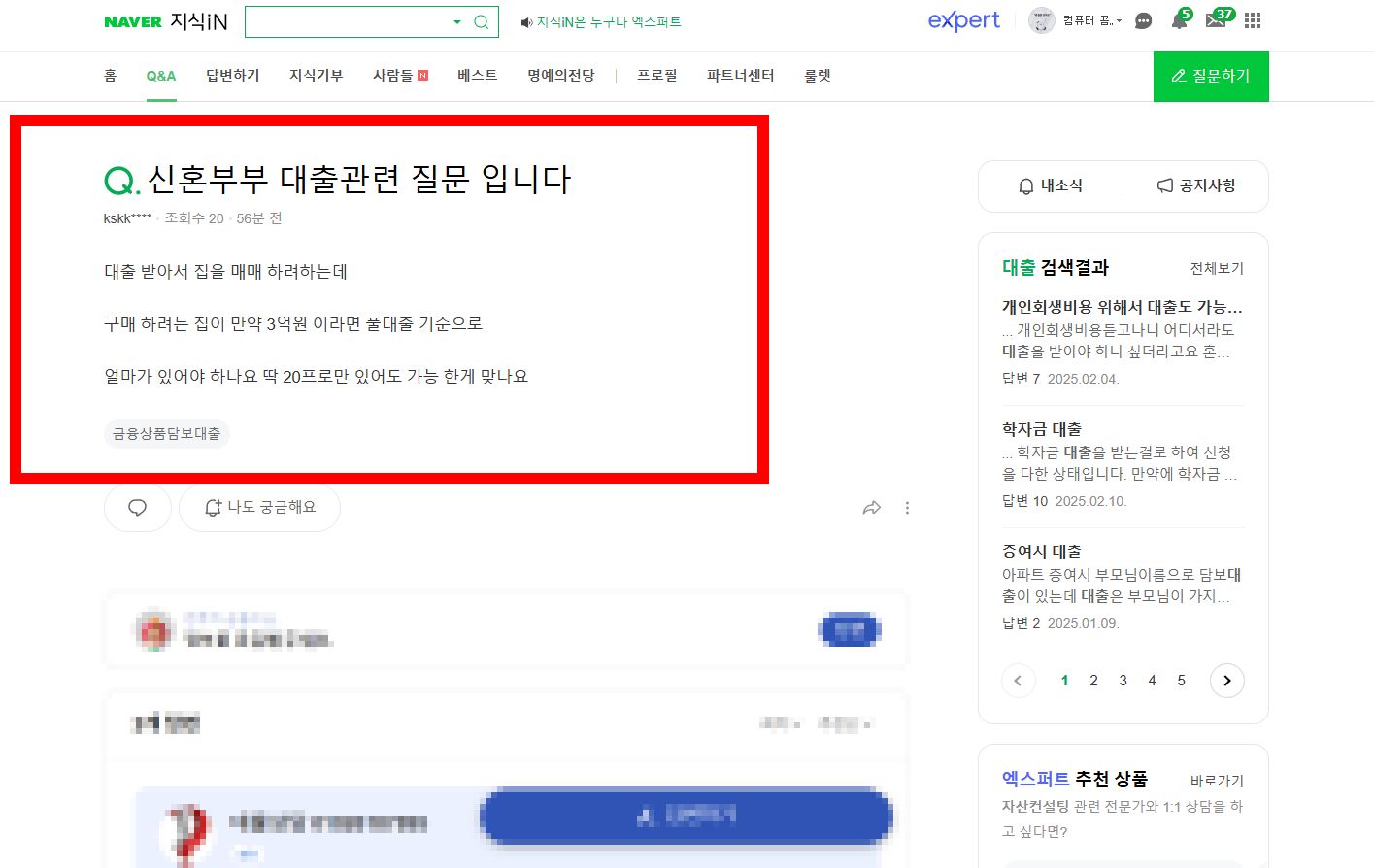Image resolution: width=1374 pixels, height=868 pixels.
Task: Expand the 컴퓨터 공.. account dropdown
Action: (x=1092, y=20)
